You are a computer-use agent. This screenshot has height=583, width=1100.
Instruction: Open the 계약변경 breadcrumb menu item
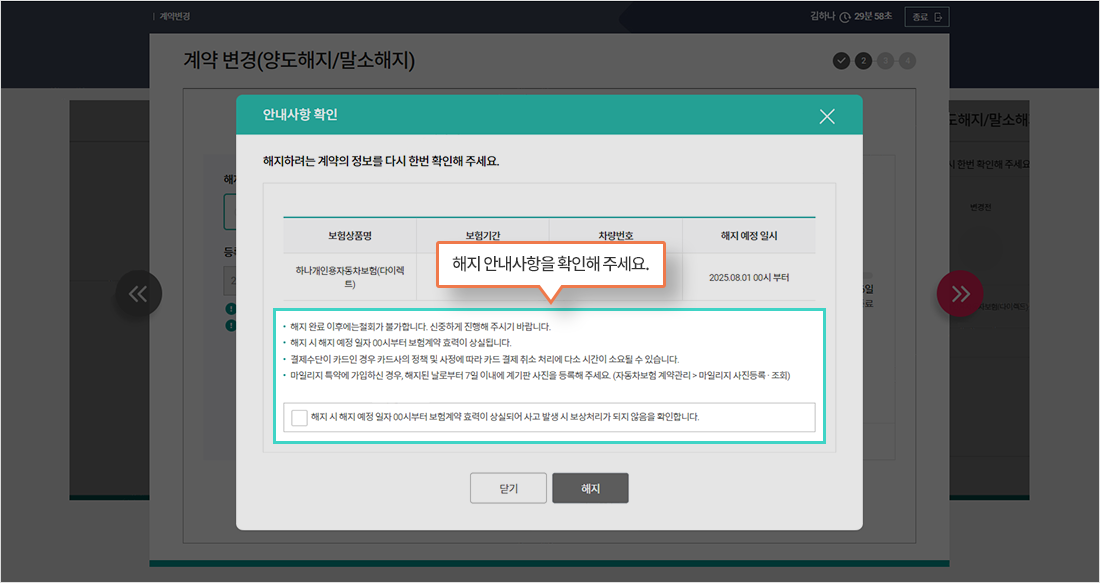[x=177, y=15]
